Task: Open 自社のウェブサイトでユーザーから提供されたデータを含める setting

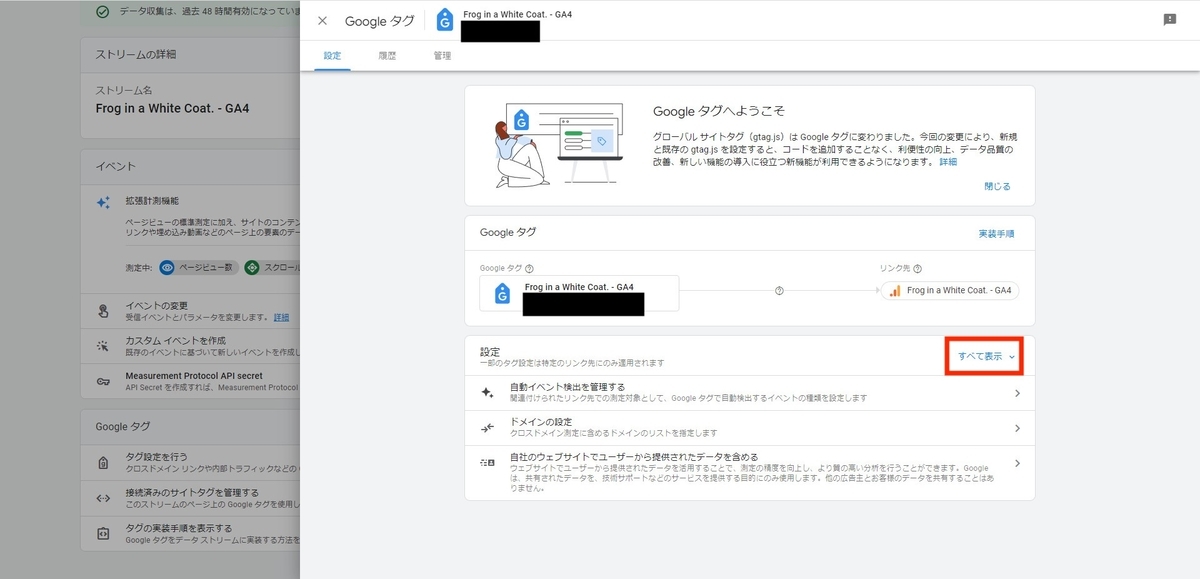Action: (750, 473)
